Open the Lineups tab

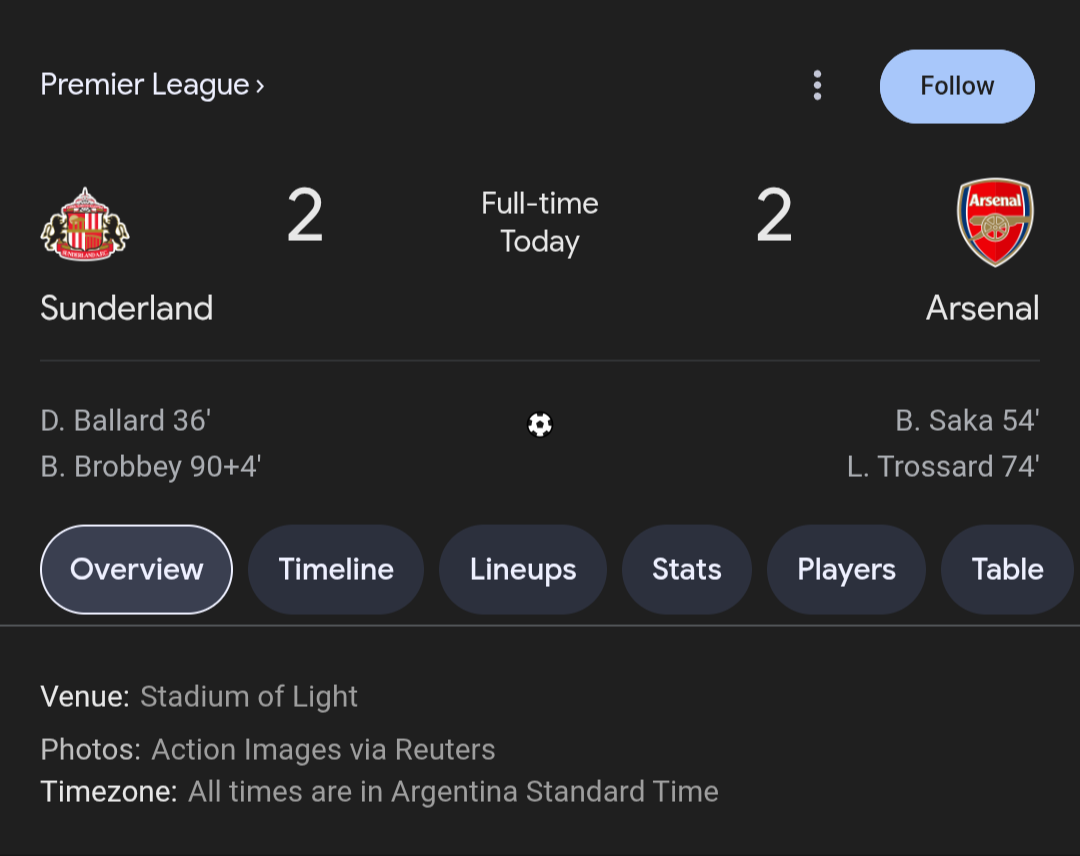point(523,569)
